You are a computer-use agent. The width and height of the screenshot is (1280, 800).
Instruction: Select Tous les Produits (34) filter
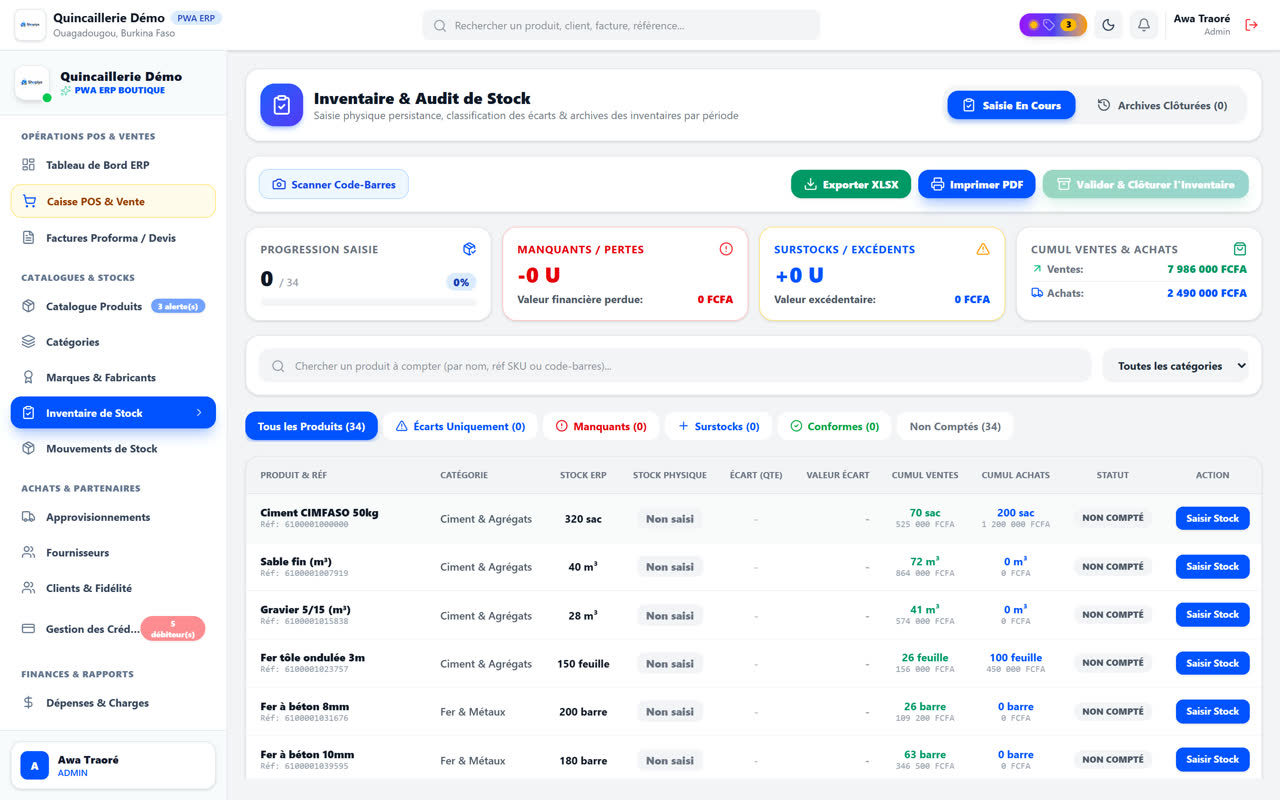[311, 426]
